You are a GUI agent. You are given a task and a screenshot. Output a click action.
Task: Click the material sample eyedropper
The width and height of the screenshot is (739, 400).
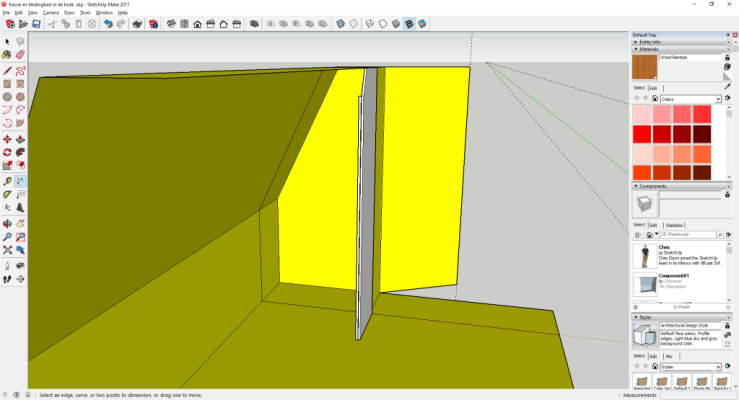(727, 87)
